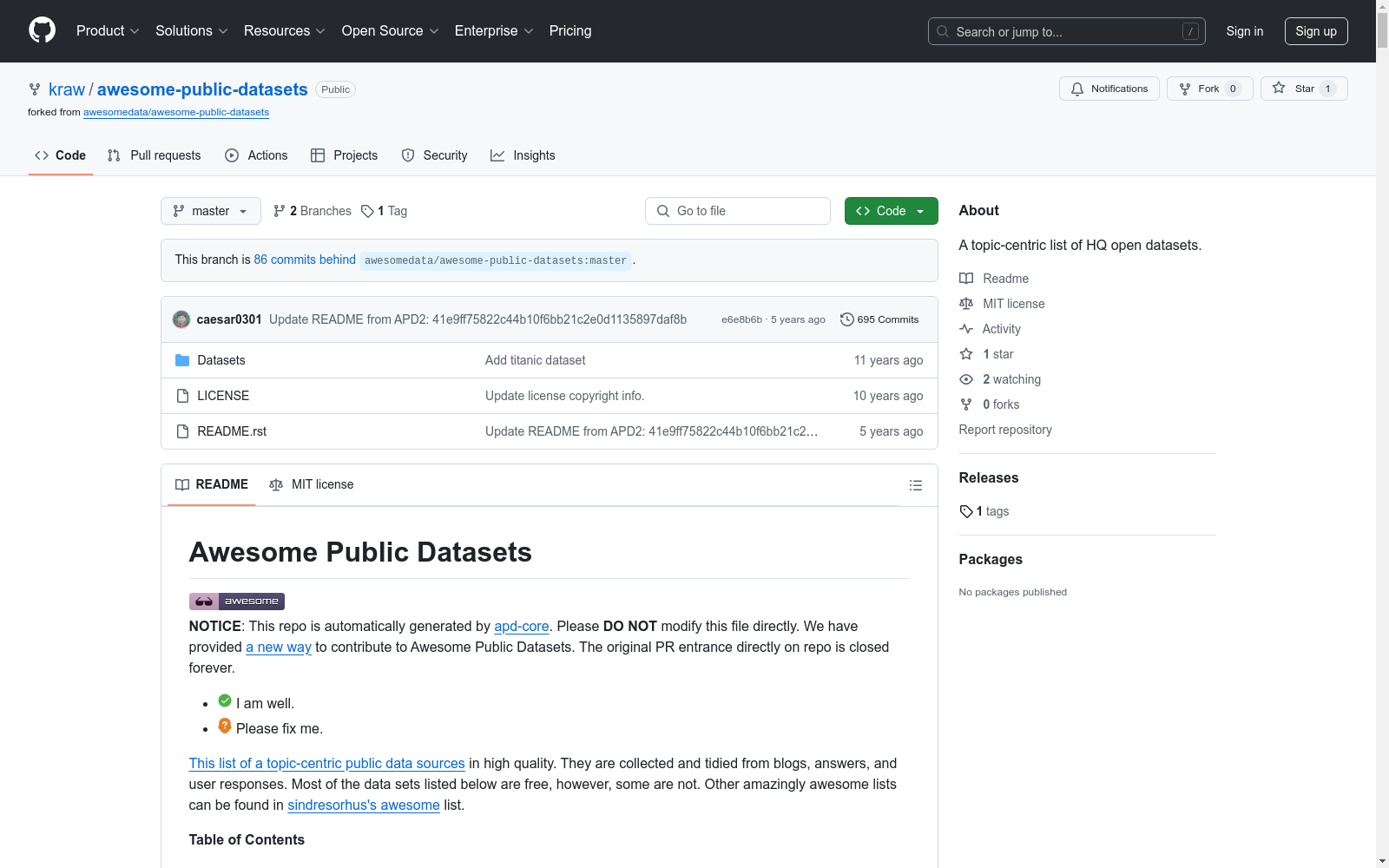
Task: Open the Datasets folder
Action: point(221,360)
